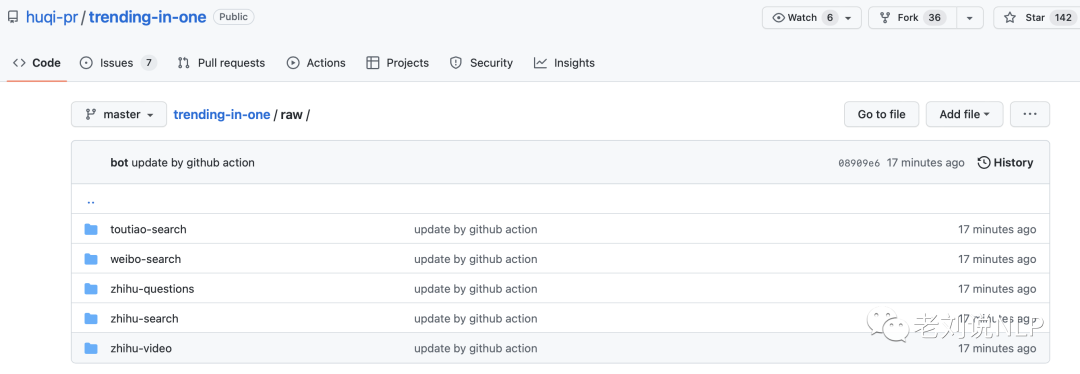The image size is (1080, 374).
Task: Open the trending-in-one repository title link
Action: coord(147,17)
